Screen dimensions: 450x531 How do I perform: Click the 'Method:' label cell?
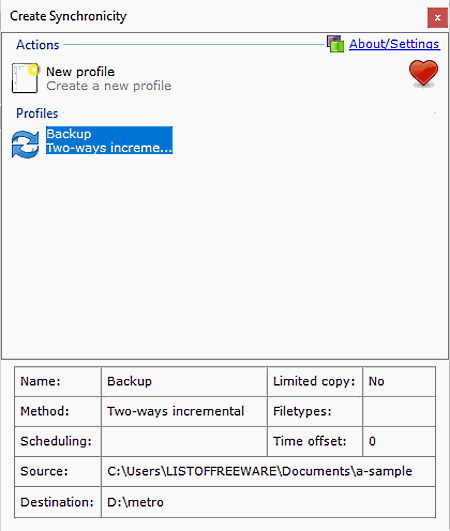point(58,411)
